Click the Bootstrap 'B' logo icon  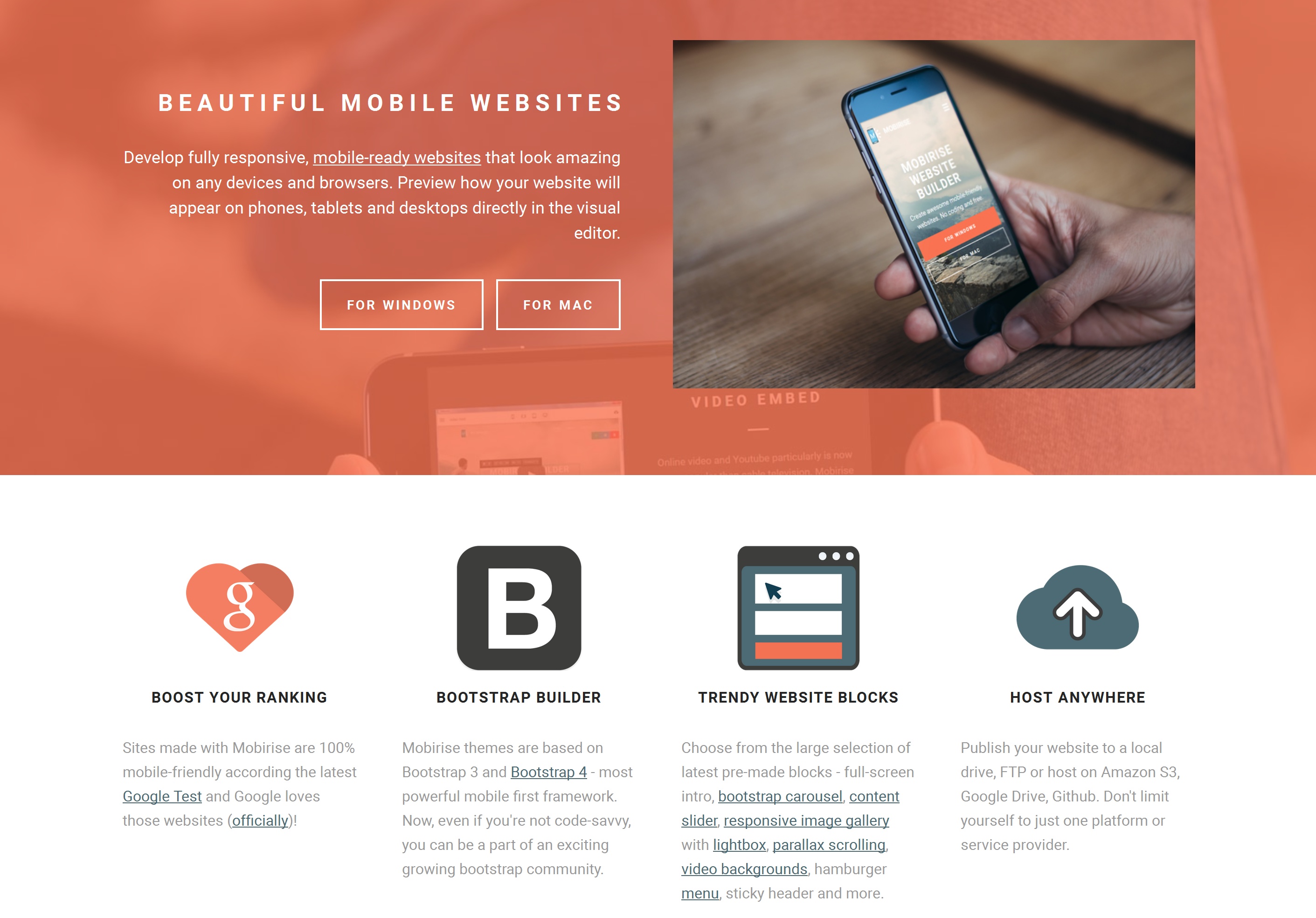pos(519,607)
